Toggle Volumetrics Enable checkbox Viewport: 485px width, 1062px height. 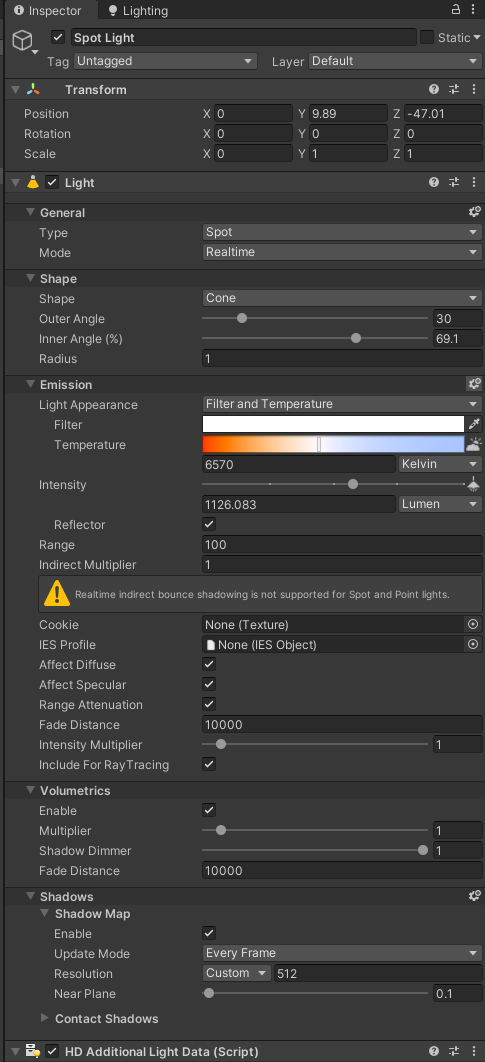pyautogui.click(x=209, y=810)
